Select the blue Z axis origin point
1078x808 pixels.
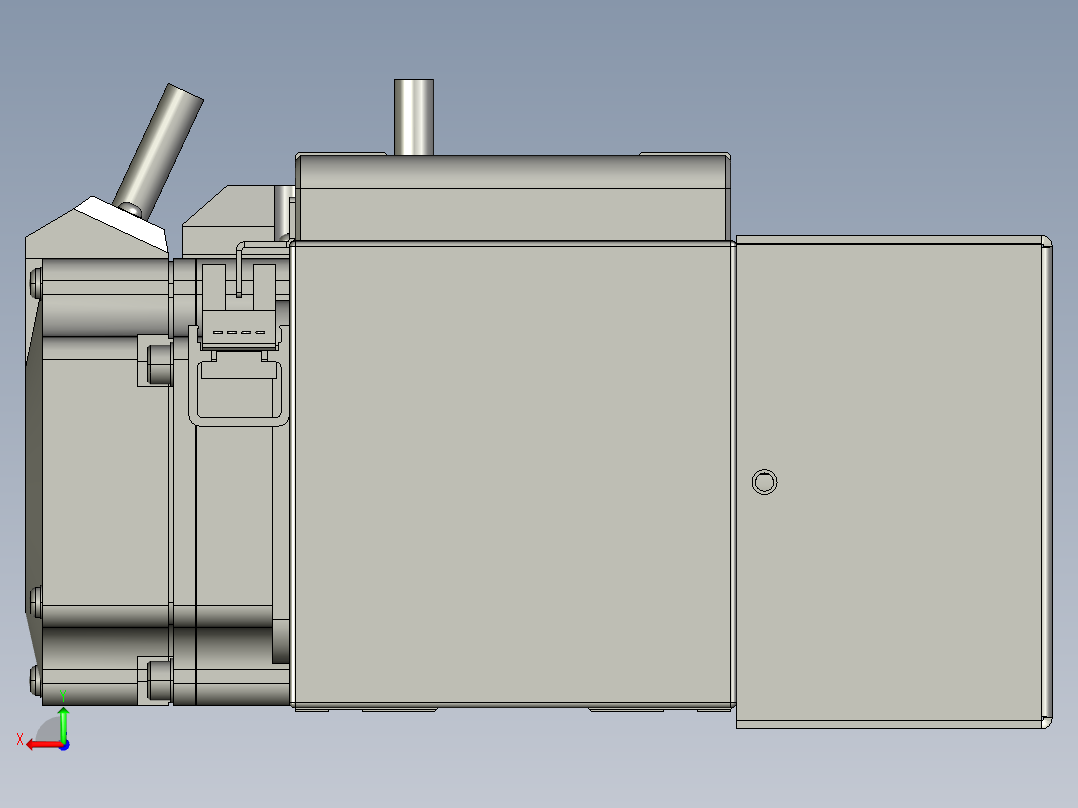tap(63, 744)
